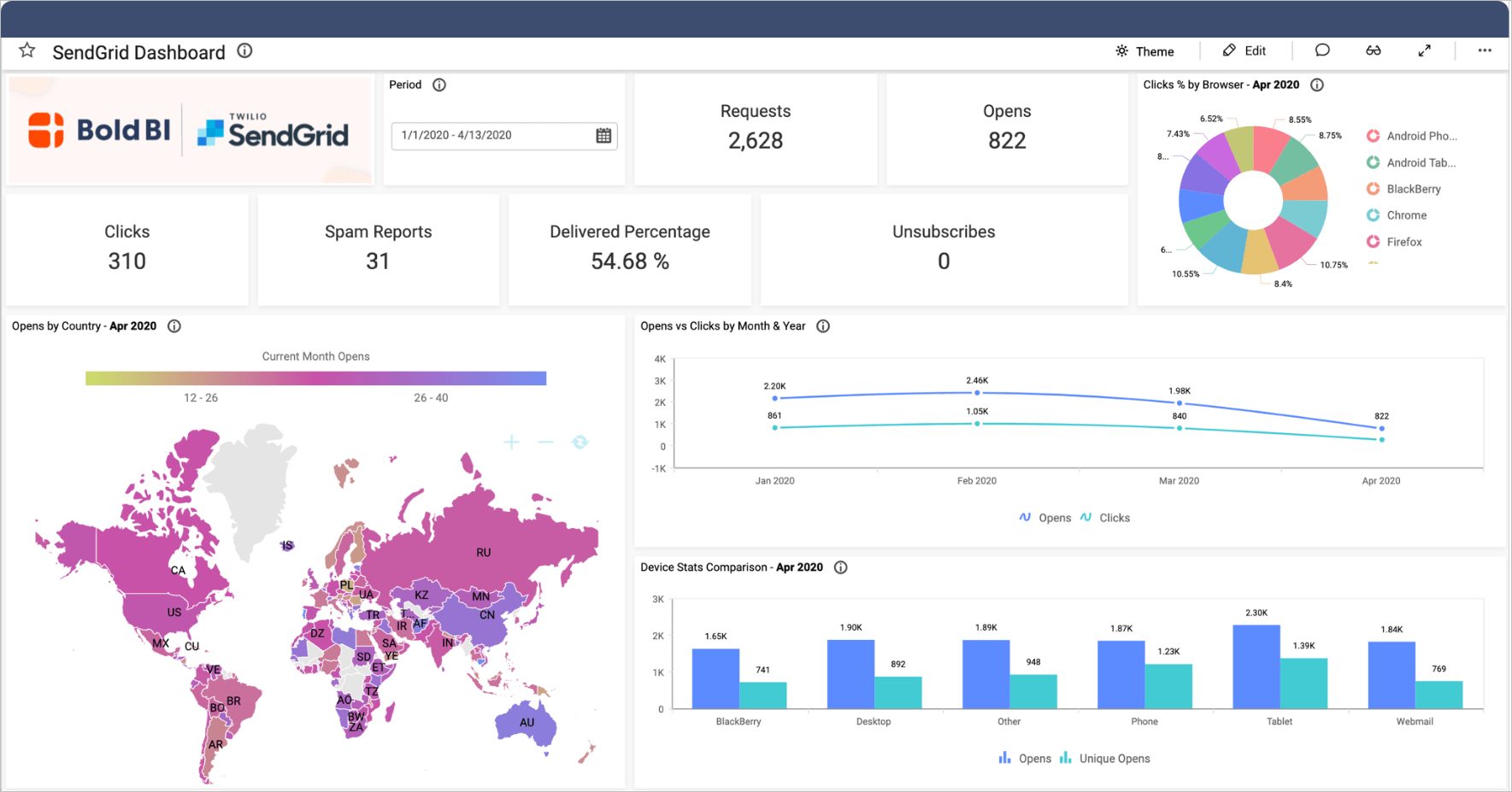1512x792 pixels.
Task: Click the glasses view icon
Action: [x=1374, y=50]
